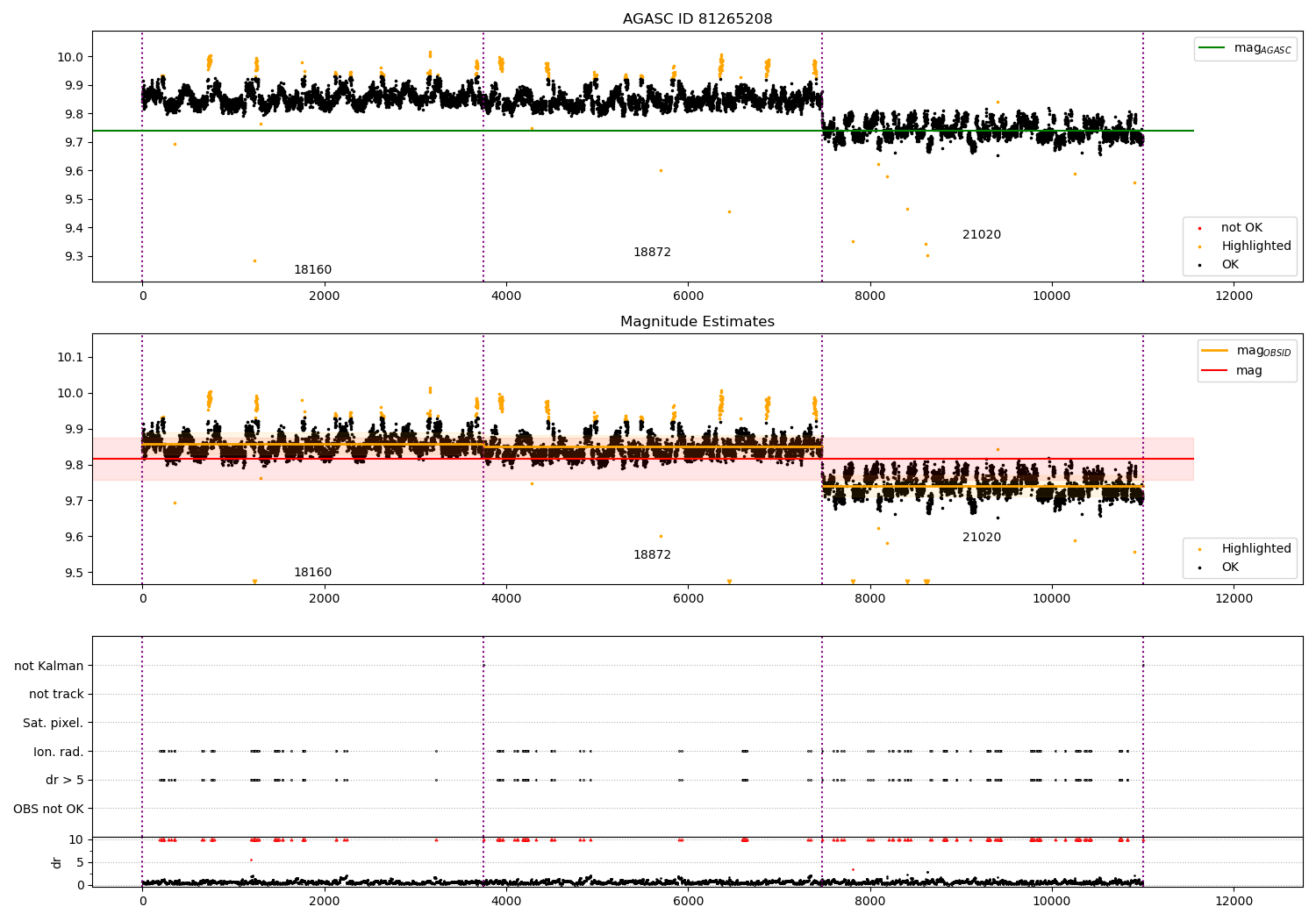The height and width of the screenshot is (921, 1316).
Task: Click the "OBS not OK" row label
Action: [49, 809]
